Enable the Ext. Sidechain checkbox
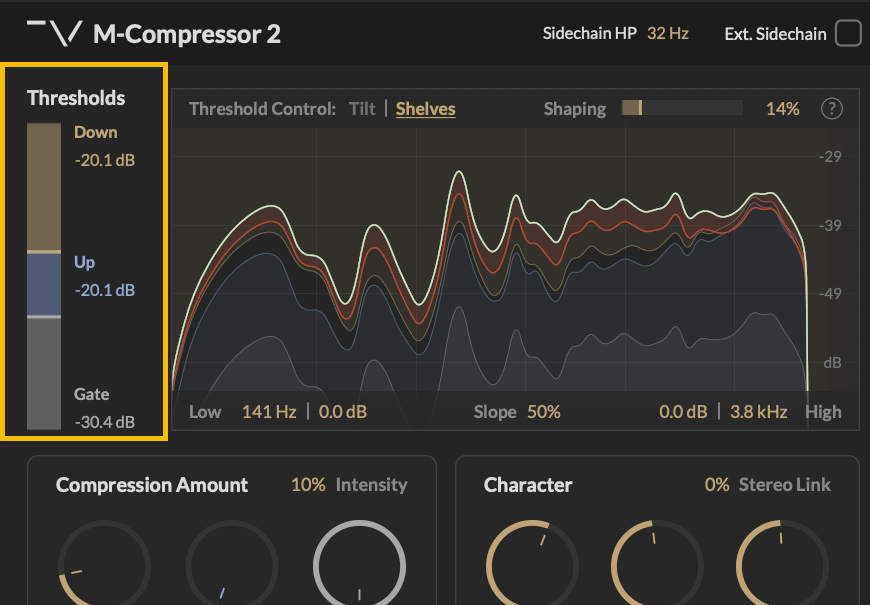 click(848, 34)
